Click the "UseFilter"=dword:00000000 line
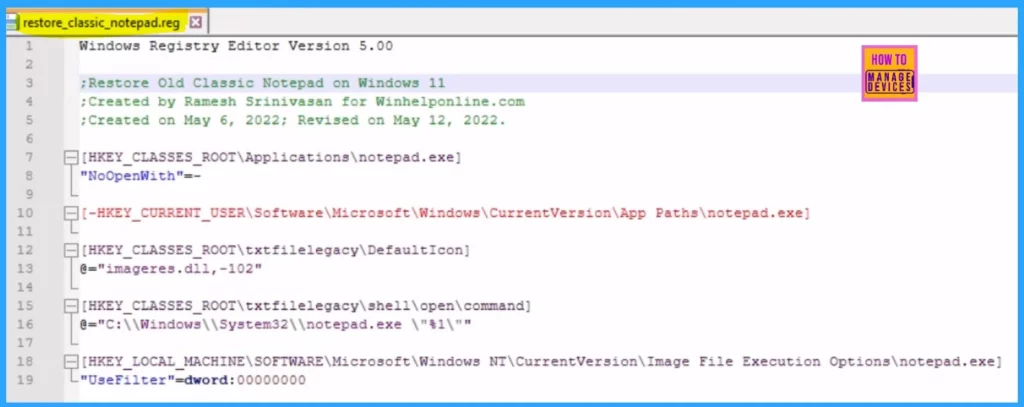This screenshot has height=407, width=1024. pyautogui.click(x=193, y=380)
